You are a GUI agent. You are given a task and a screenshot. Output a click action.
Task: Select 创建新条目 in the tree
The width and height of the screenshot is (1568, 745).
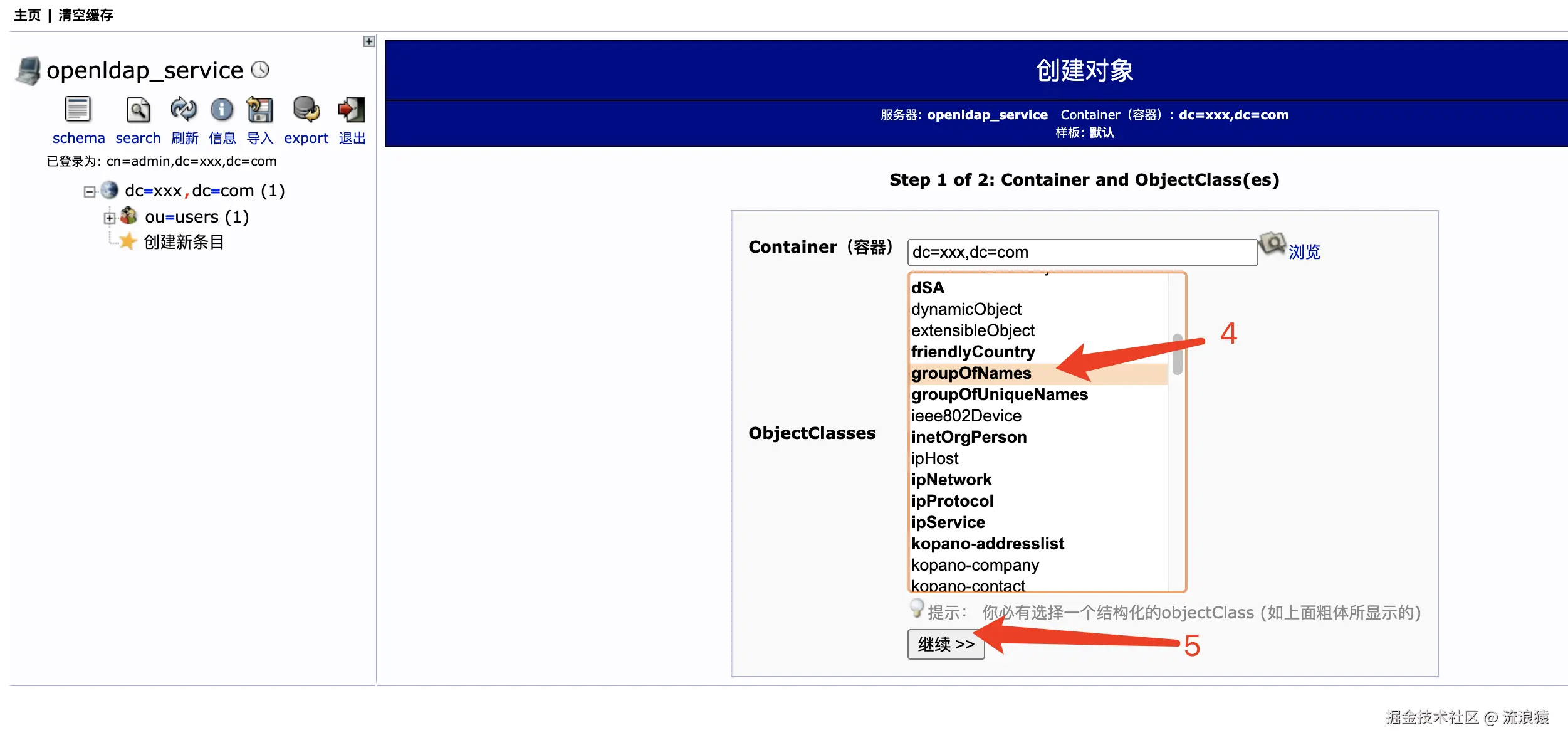[x=184, y=242]
